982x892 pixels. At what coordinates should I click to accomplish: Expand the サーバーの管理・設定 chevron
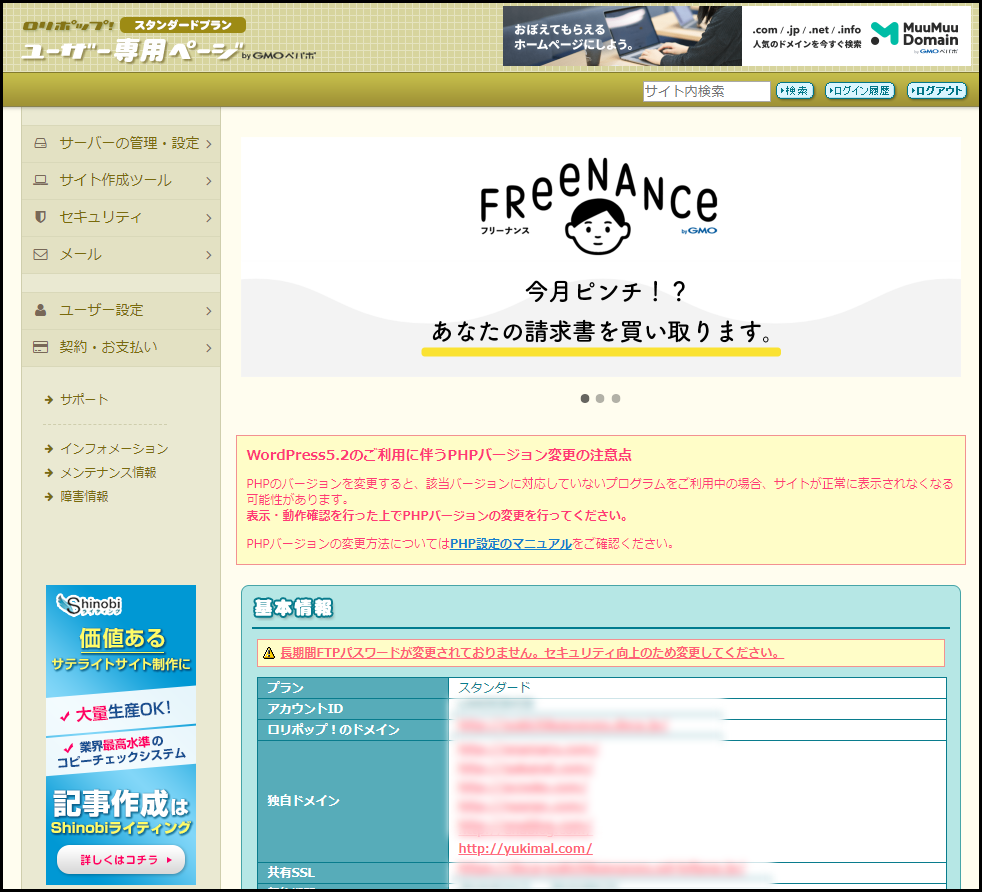[x=209, y=144]
